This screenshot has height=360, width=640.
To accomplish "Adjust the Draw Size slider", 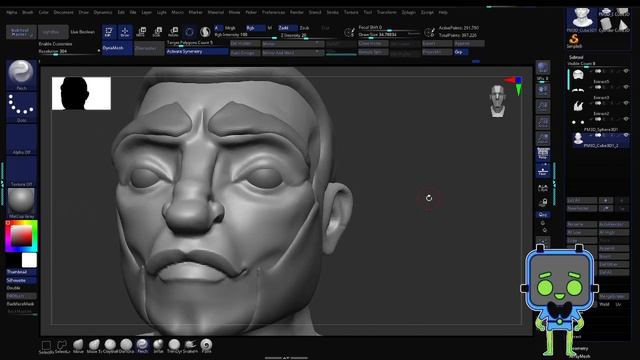I will (389, 35).
